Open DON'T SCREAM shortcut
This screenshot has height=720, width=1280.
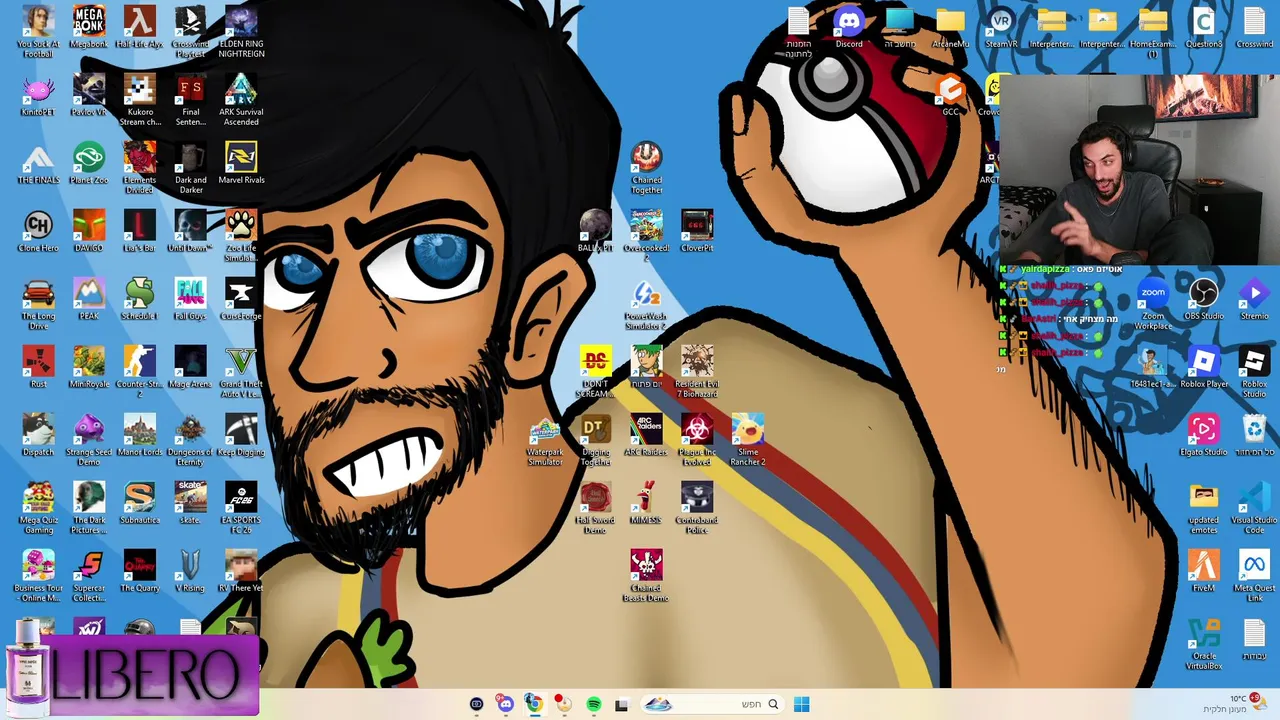click(x=596, y=371)
